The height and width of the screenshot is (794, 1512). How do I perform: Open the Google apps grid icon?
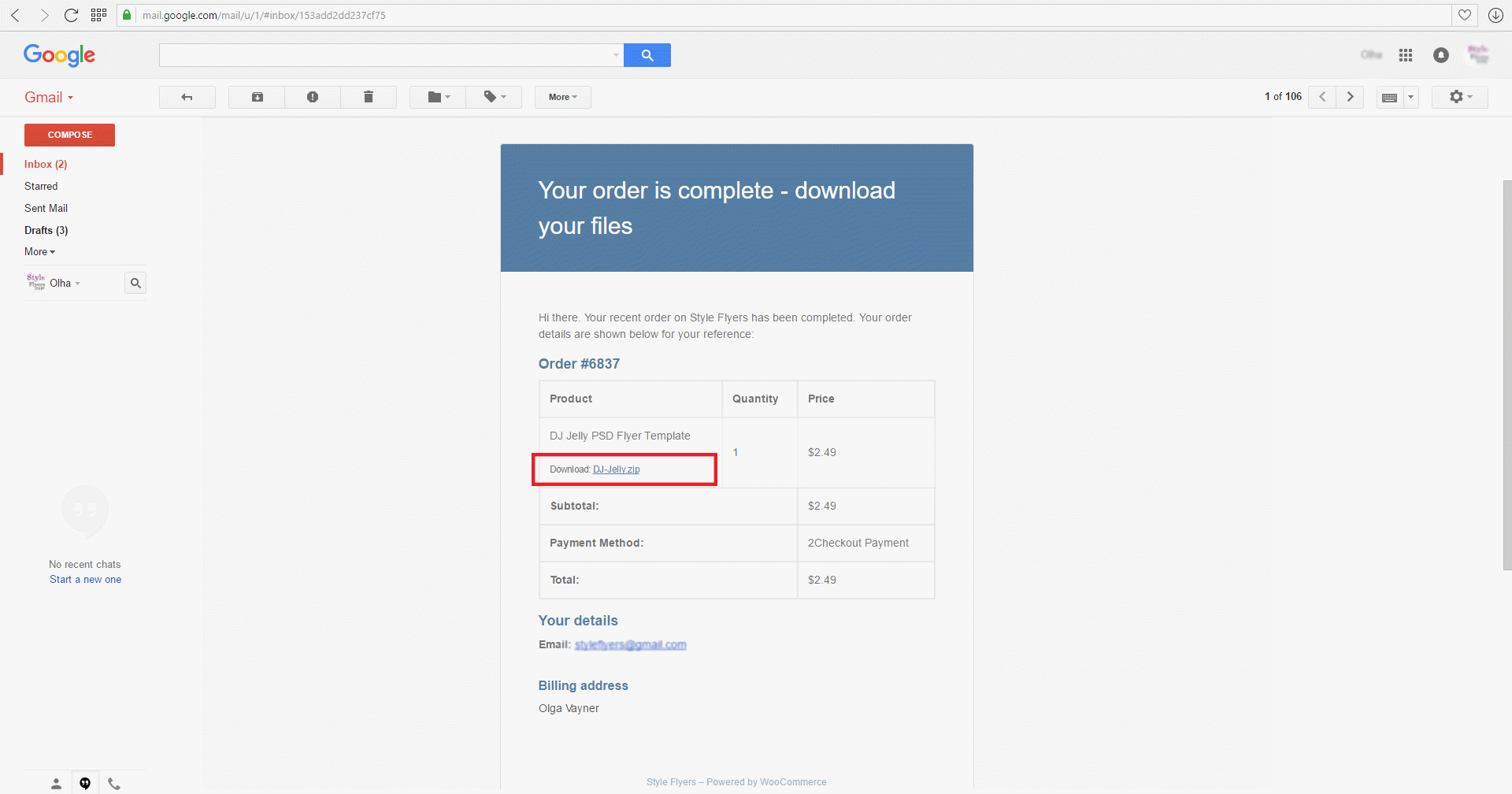(x=1406, y=55)
